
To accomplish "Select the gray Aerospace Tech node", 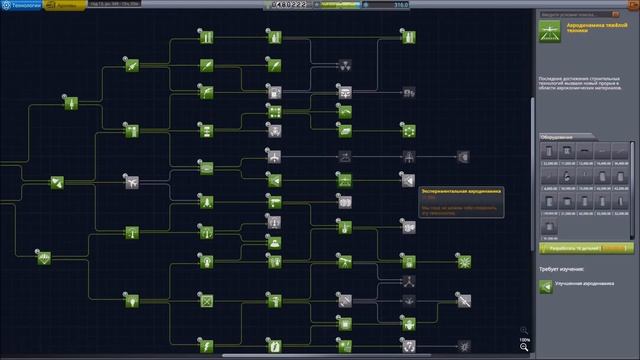I will tap(464, 157).
